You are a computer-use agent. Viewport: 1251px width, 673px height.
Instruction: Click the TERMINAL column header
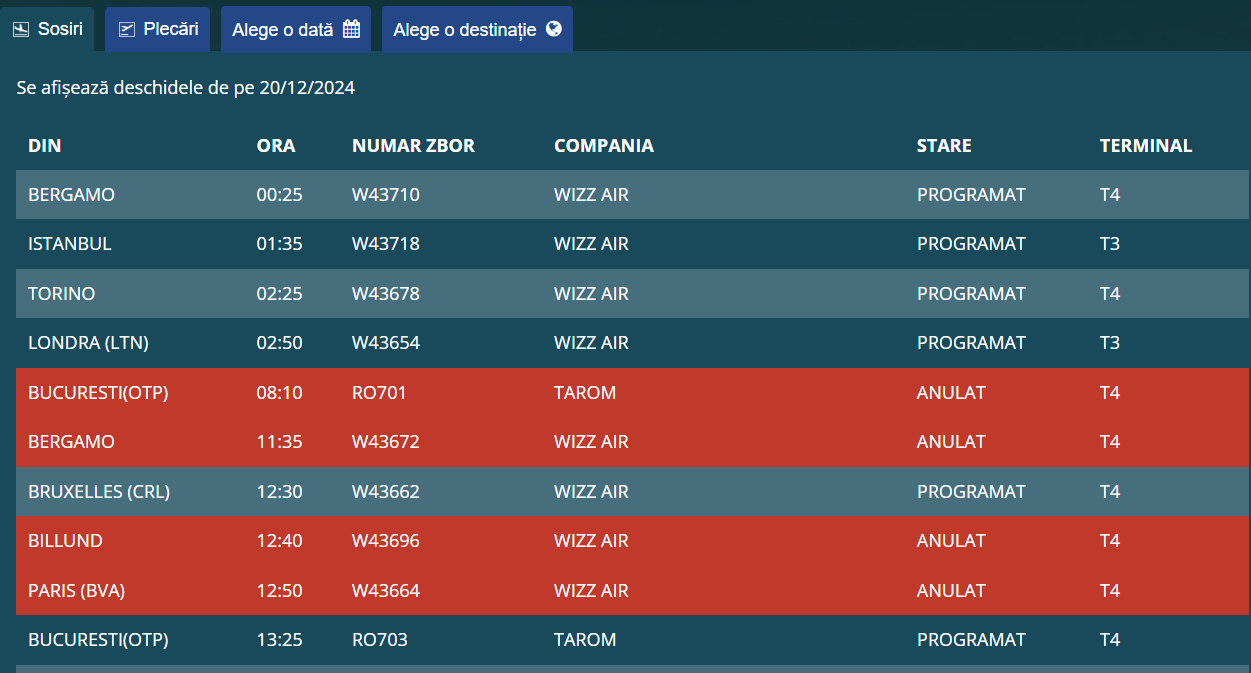pyautogui.click(x=1146, y=146)
